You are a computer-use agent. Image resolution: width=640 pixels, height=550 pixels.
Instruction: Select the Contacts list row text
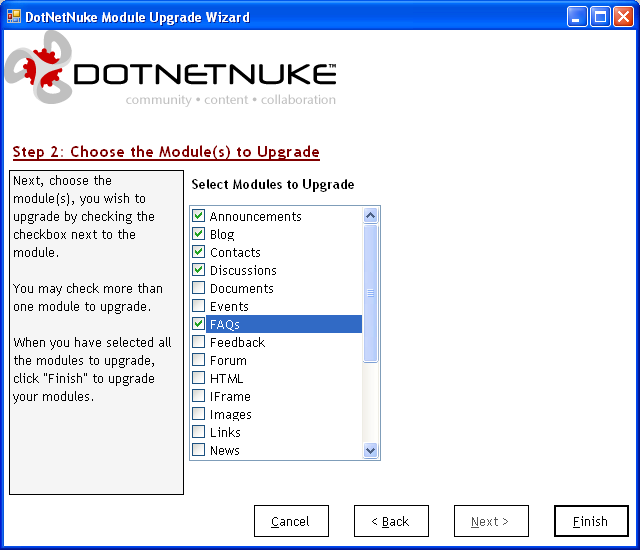235,252
